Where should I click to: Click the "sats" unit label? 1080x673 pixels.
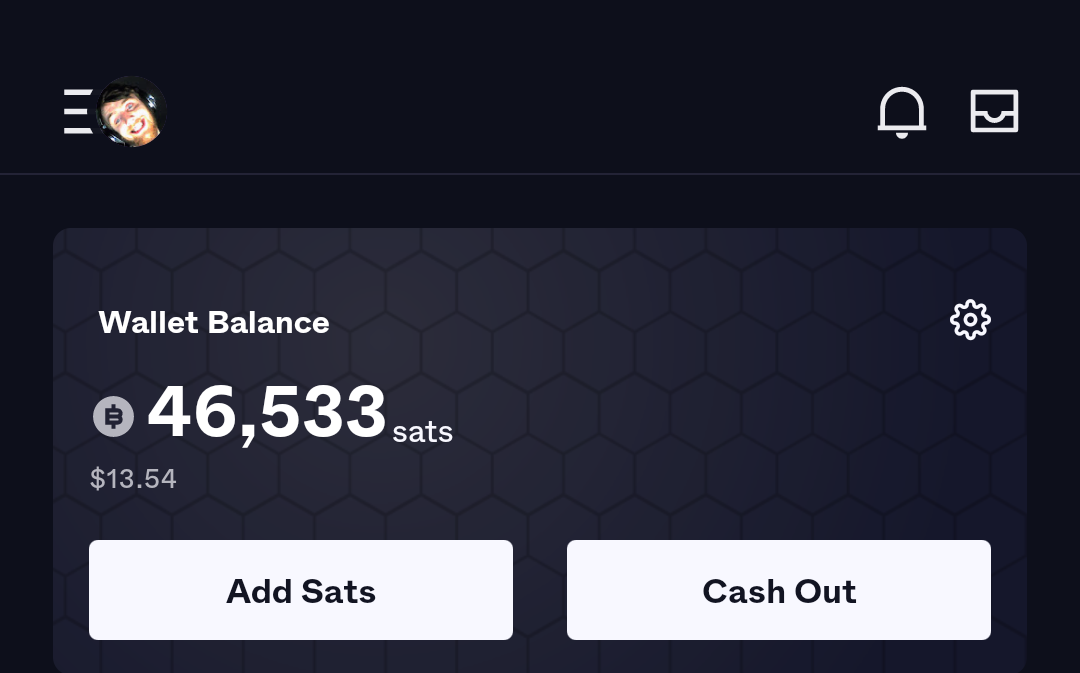pyautogui.click(x=422, y=432)
